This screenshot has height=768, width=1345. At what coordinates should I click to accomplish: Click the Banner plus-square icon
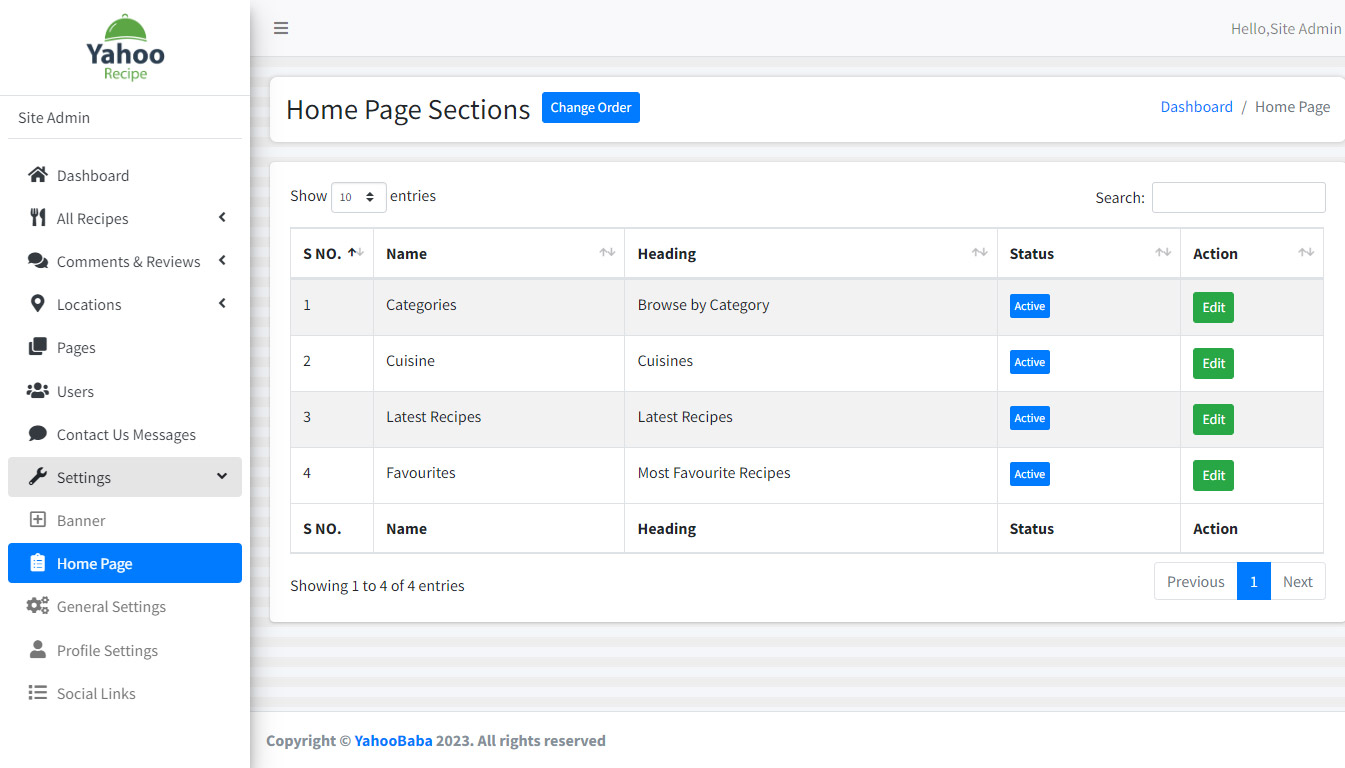[38, 520]
